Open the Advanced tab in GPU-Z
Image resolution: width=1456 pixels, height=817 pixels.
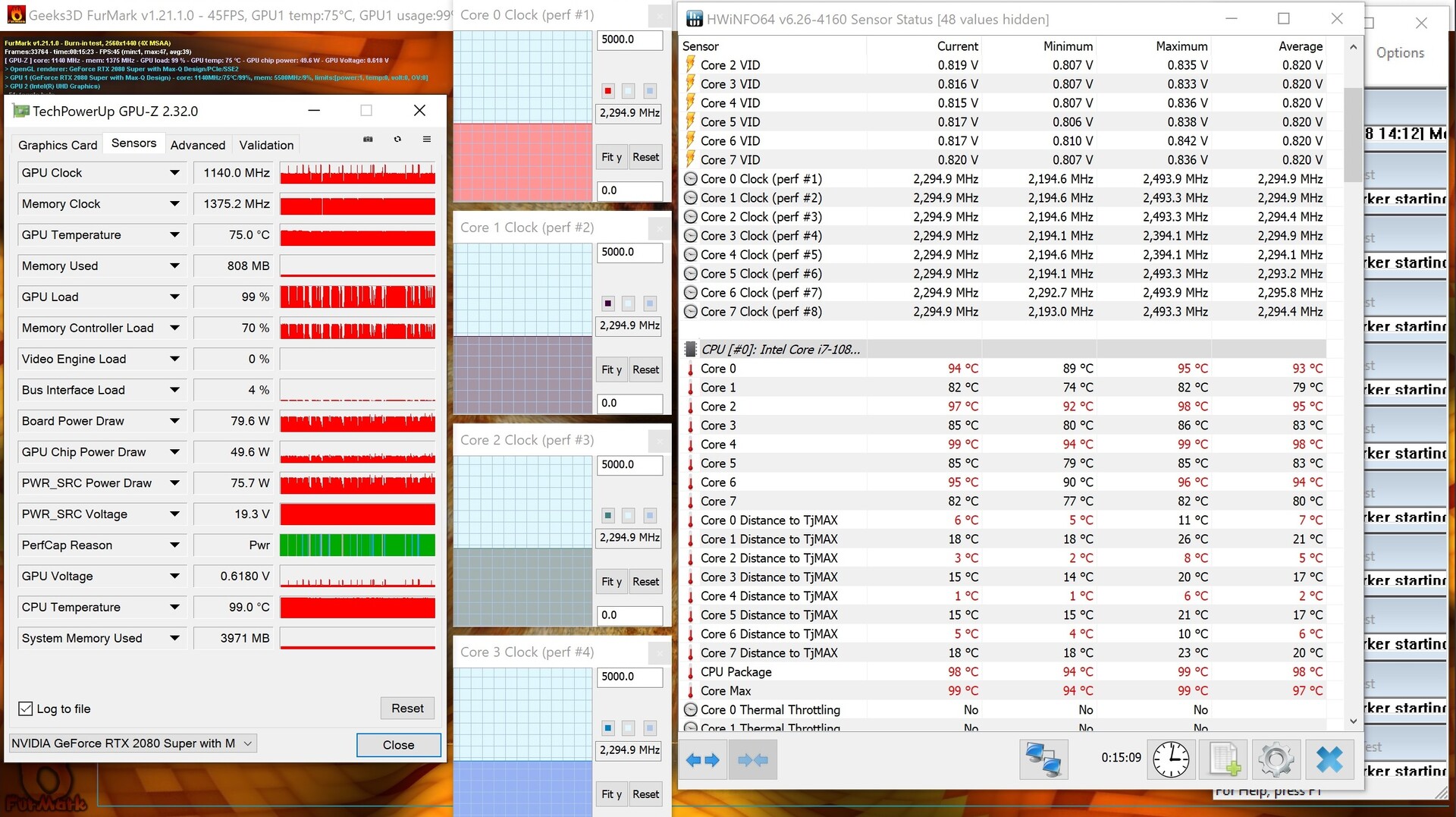coord(198,145)
